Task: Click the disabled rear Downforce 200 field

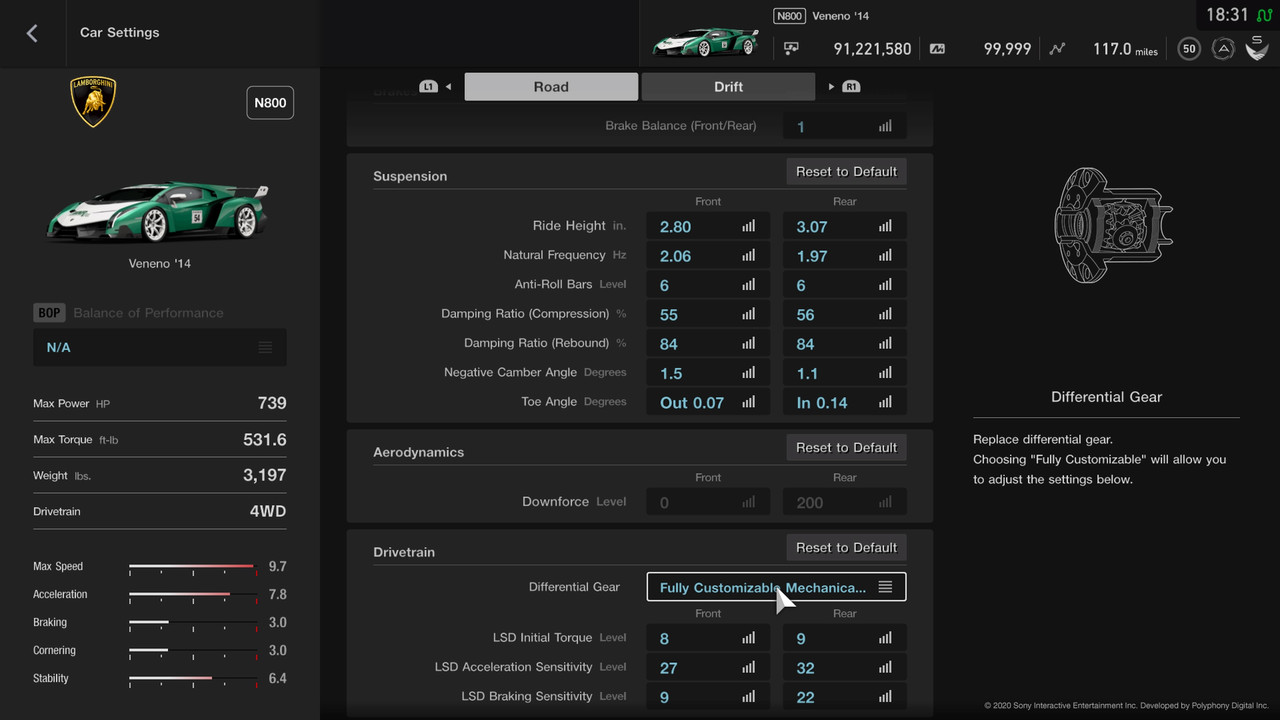Action: coord(845,503)
